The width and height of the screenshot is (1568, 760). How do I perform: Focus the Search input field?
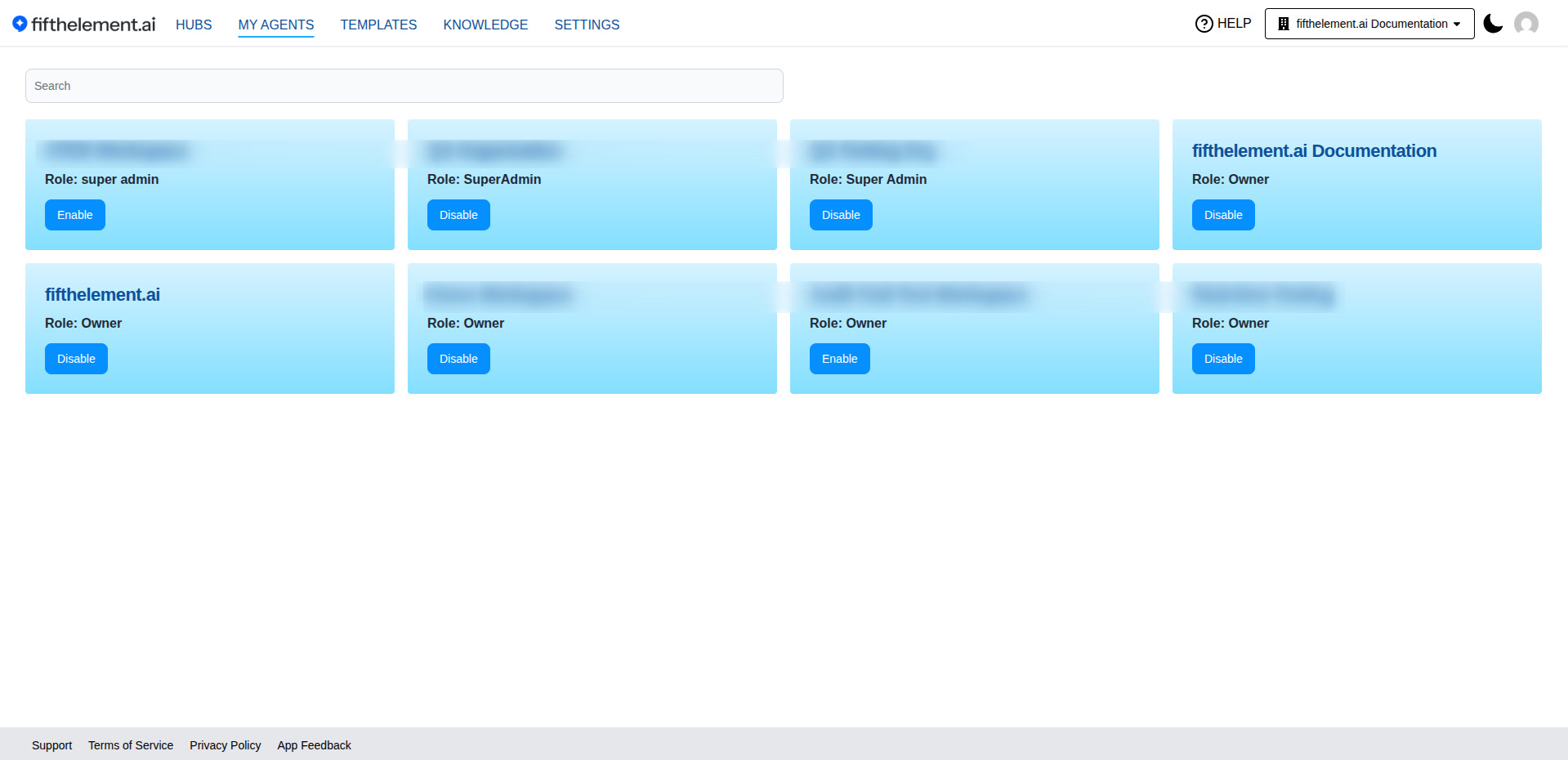click(404, 86)
